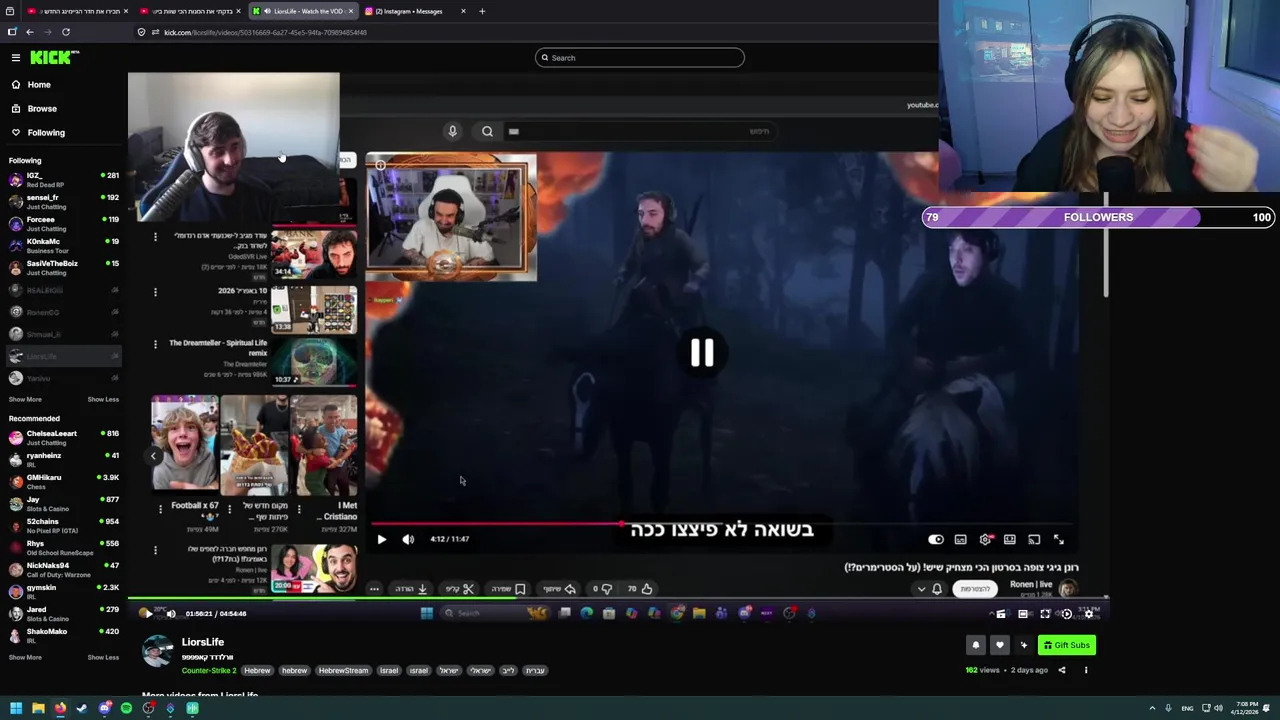This screenshot has height=720, width=1280.
Task: Dislike the embedded YouTube video
Action: coord(602,589)
